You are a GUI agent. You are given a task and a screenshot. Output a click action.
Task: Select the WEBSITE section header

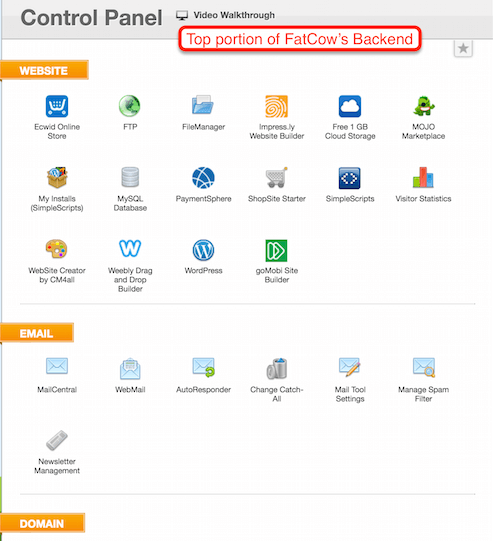point(44,70)
